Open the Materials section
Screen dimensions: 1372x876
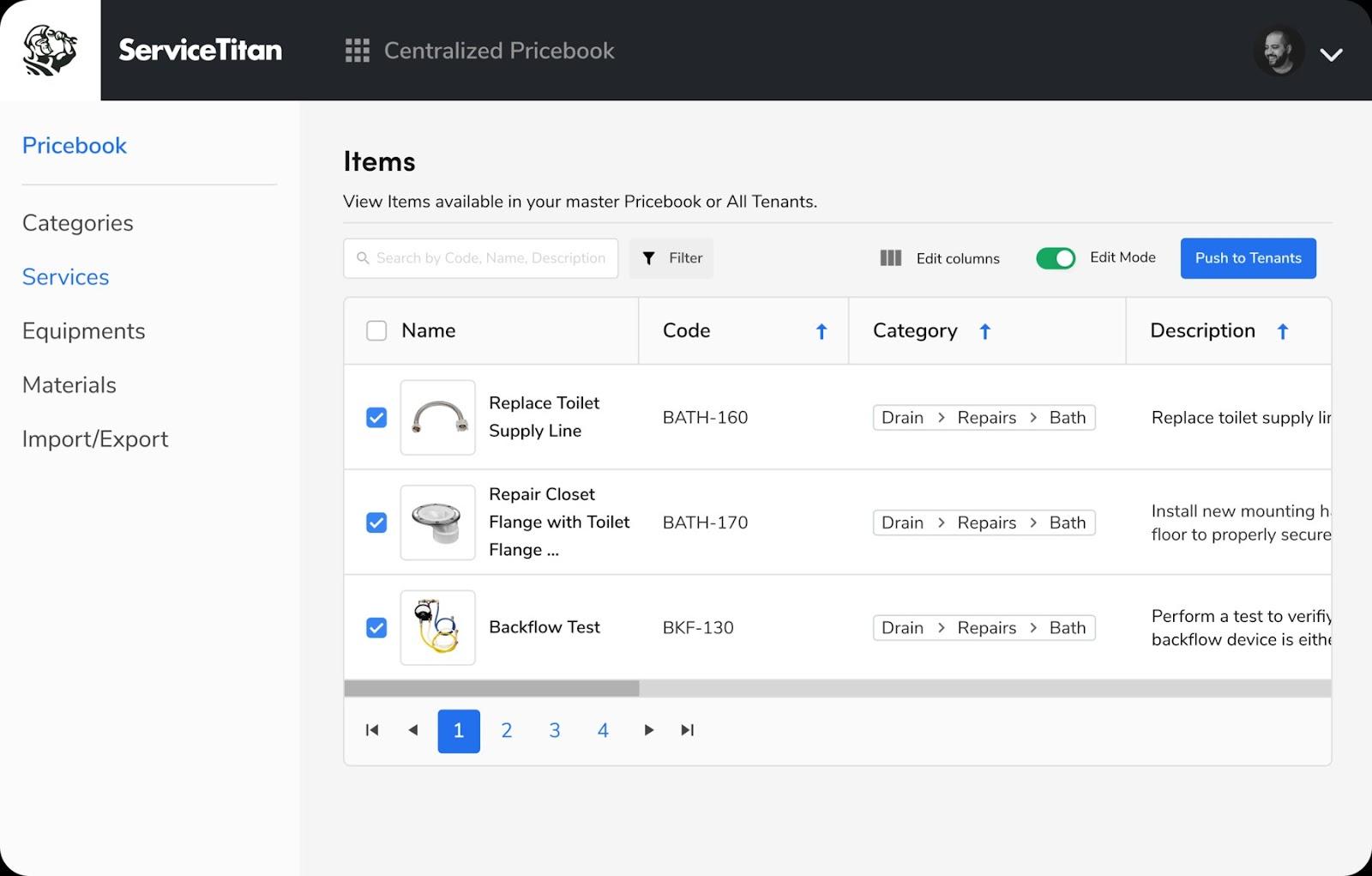(69, 384)
